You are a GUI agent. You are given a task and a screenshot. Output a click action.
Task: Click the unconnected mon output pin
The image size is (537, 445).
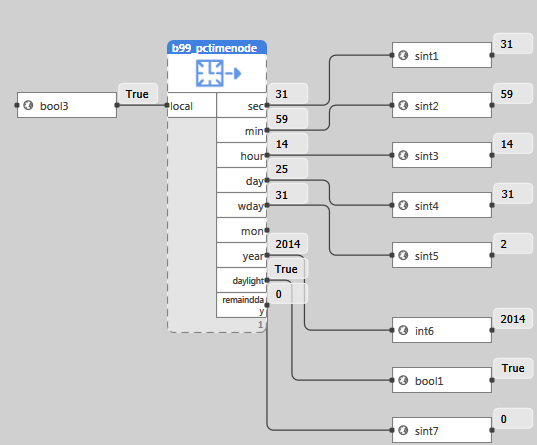pos(267,230)
